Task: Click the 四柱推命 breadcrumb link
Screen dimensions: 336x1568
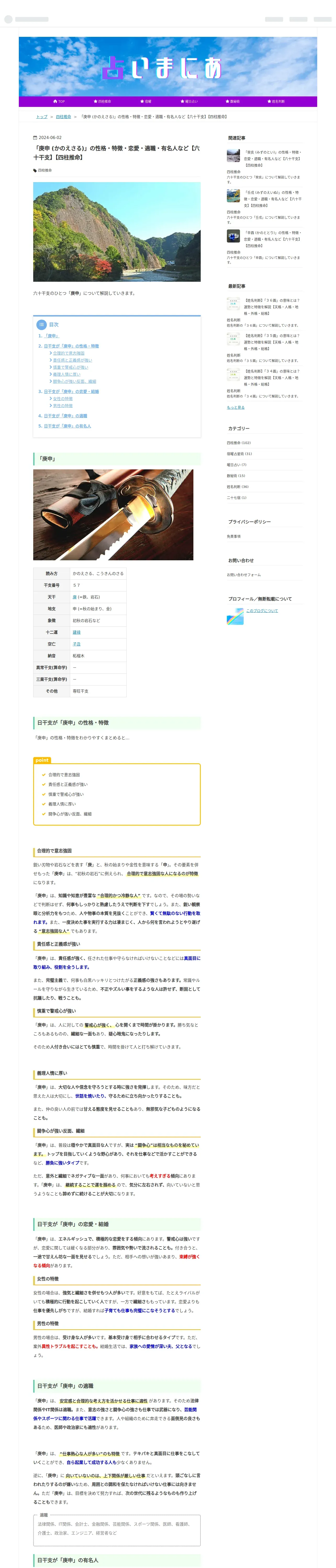Action: pyautogui.click(x=63, y=117)
